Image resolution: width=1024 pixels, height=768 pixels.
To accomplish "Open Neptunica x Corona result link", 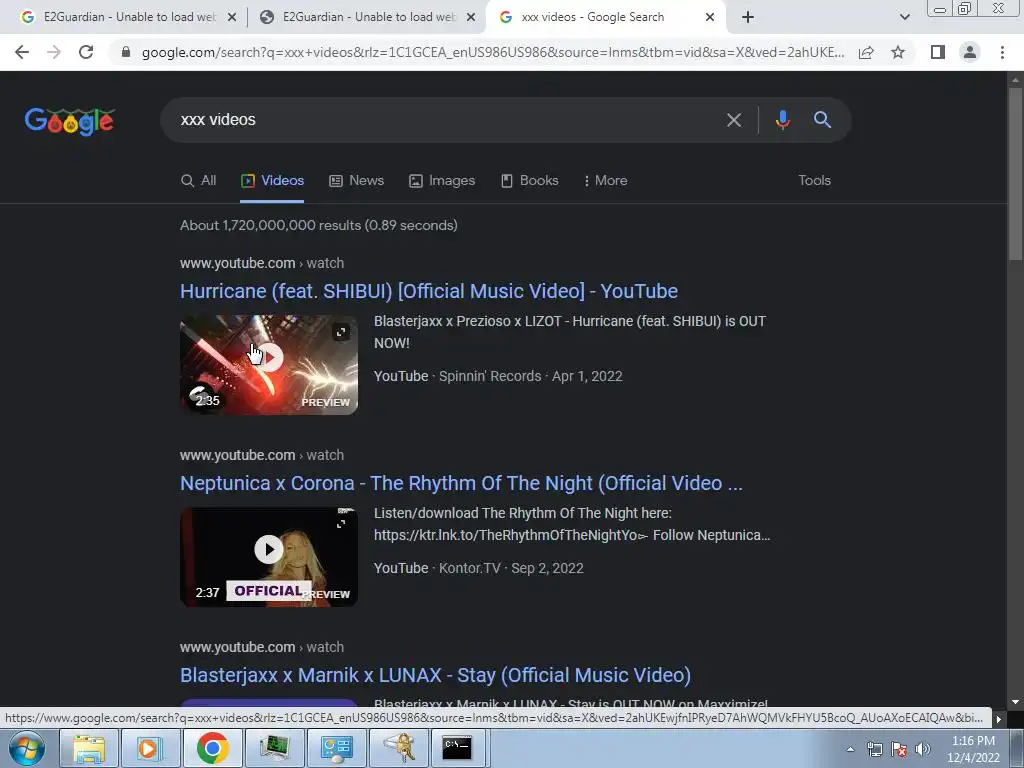I will tap(461, 483).
